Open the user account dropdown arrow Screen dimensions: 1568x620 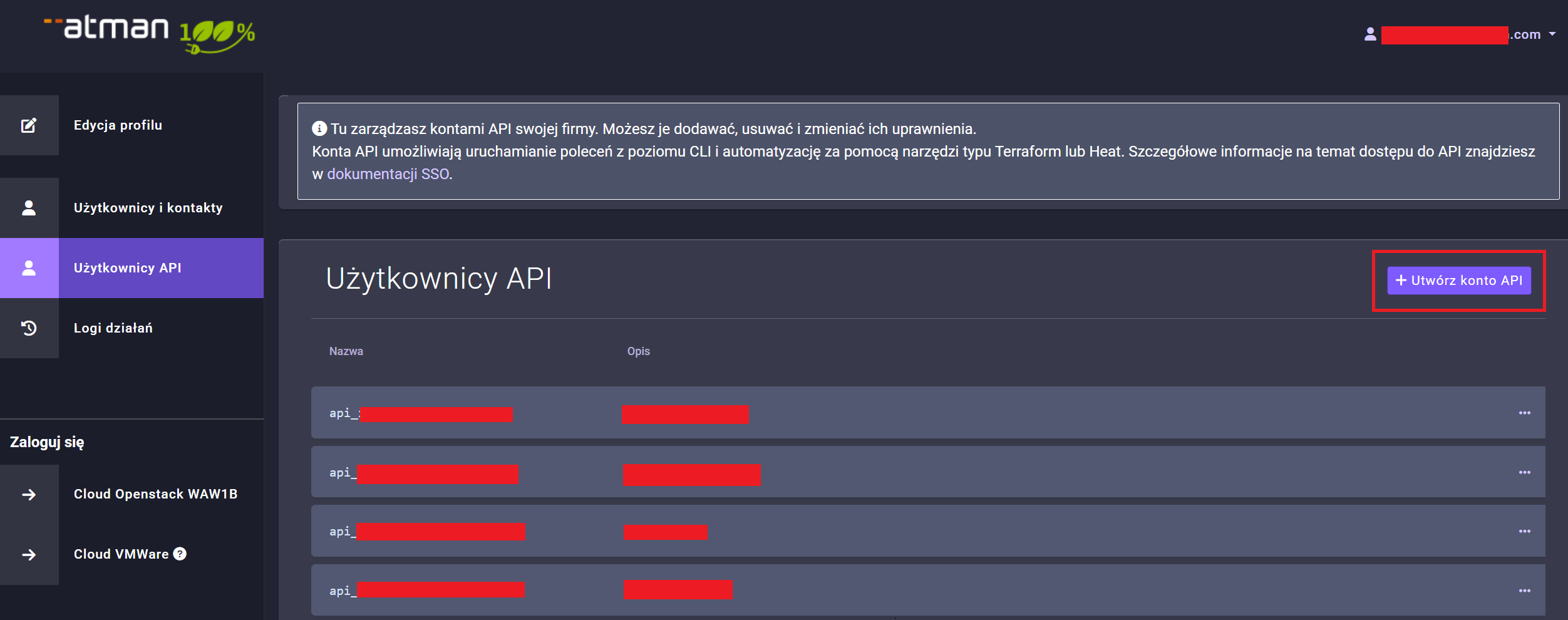click(1552, 34)
